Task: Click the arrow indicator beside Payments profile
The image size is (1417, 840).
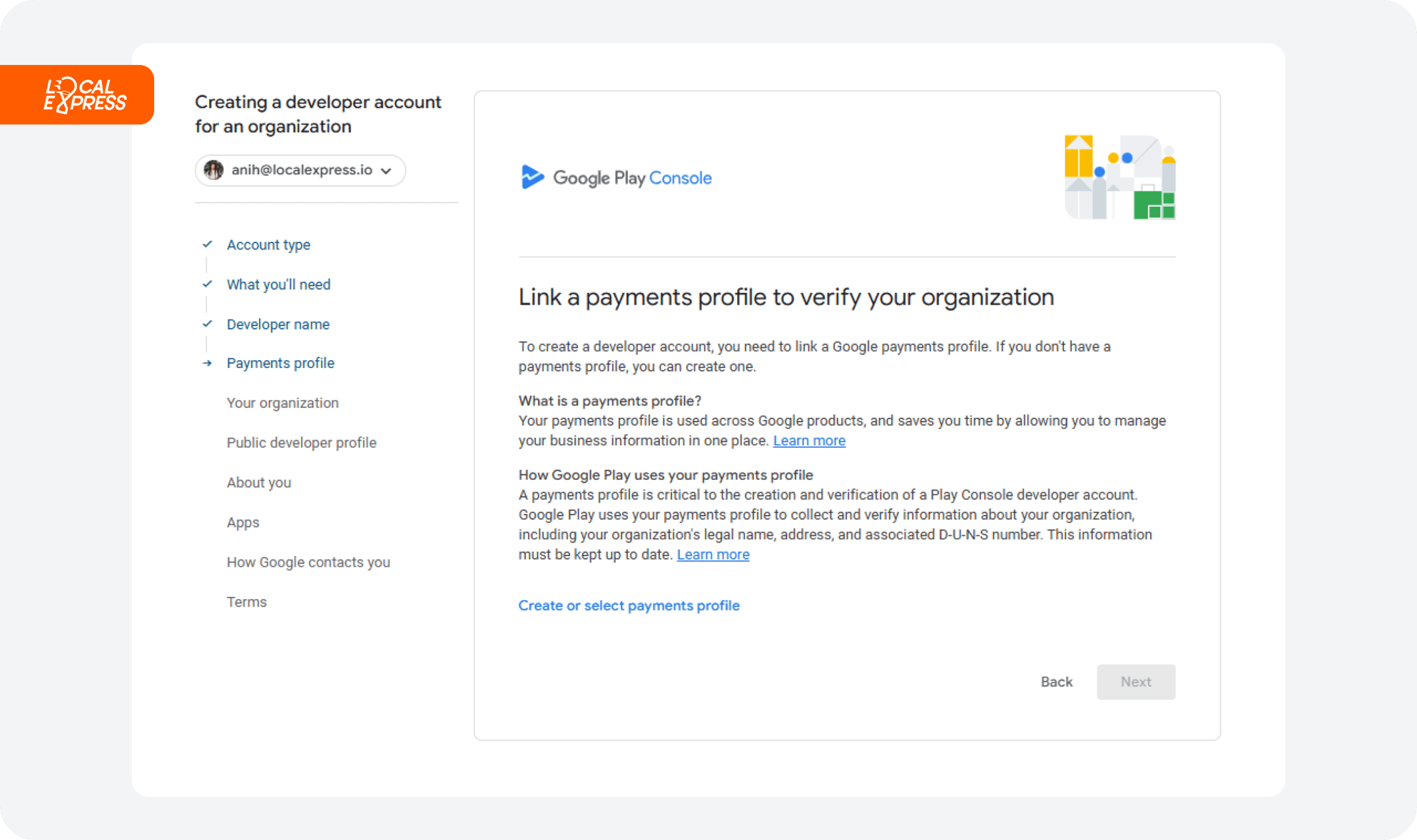Action: pos(207,363)
